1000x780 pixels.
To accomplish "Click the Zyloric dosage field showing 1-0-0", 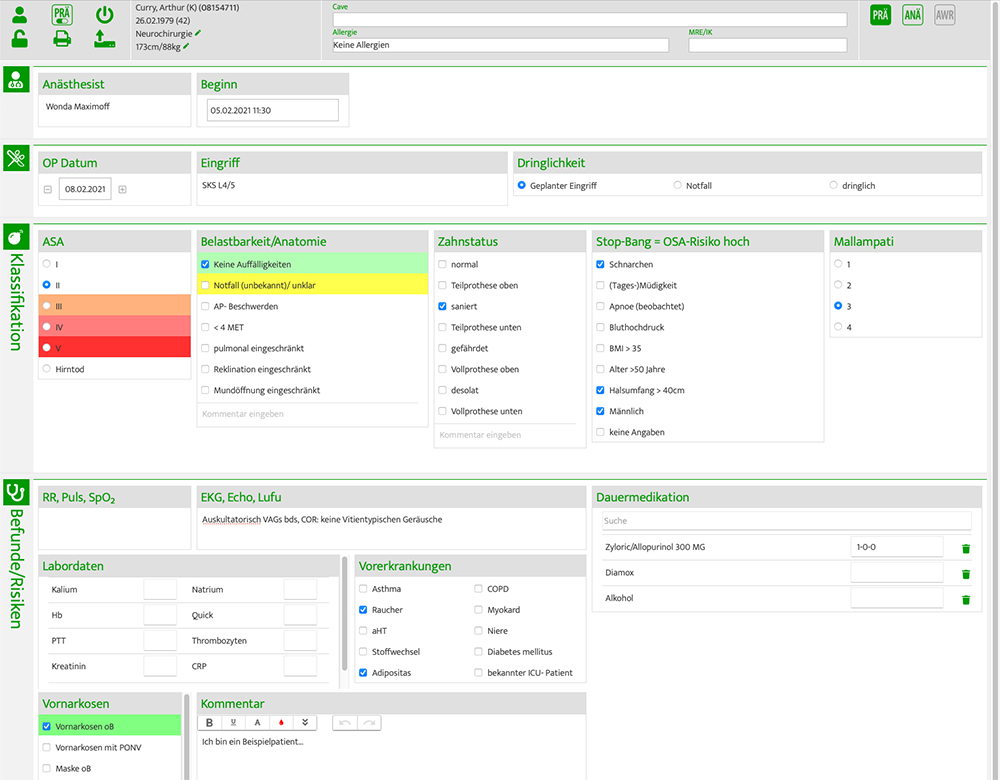I will coord(896,547).
